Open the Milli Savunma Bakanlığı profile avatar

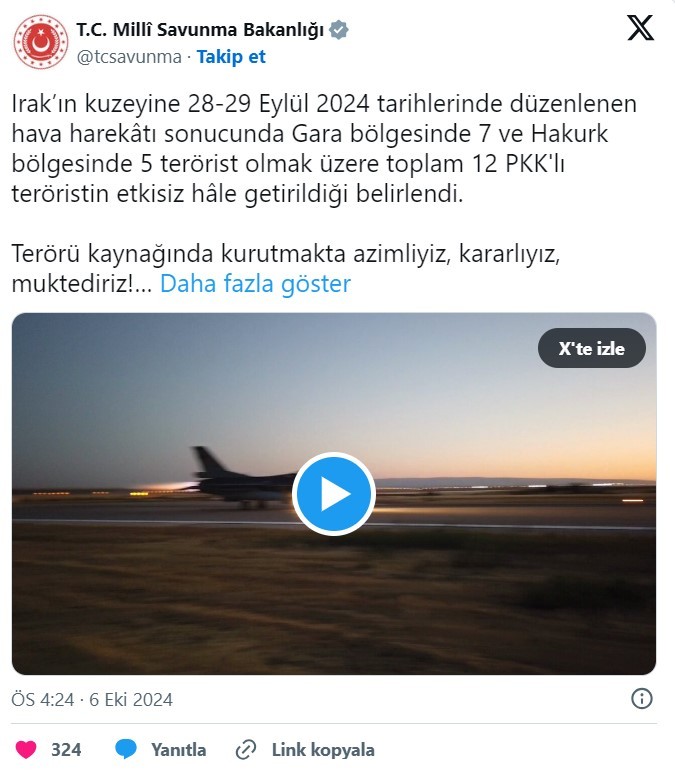[x=40, y=42]
